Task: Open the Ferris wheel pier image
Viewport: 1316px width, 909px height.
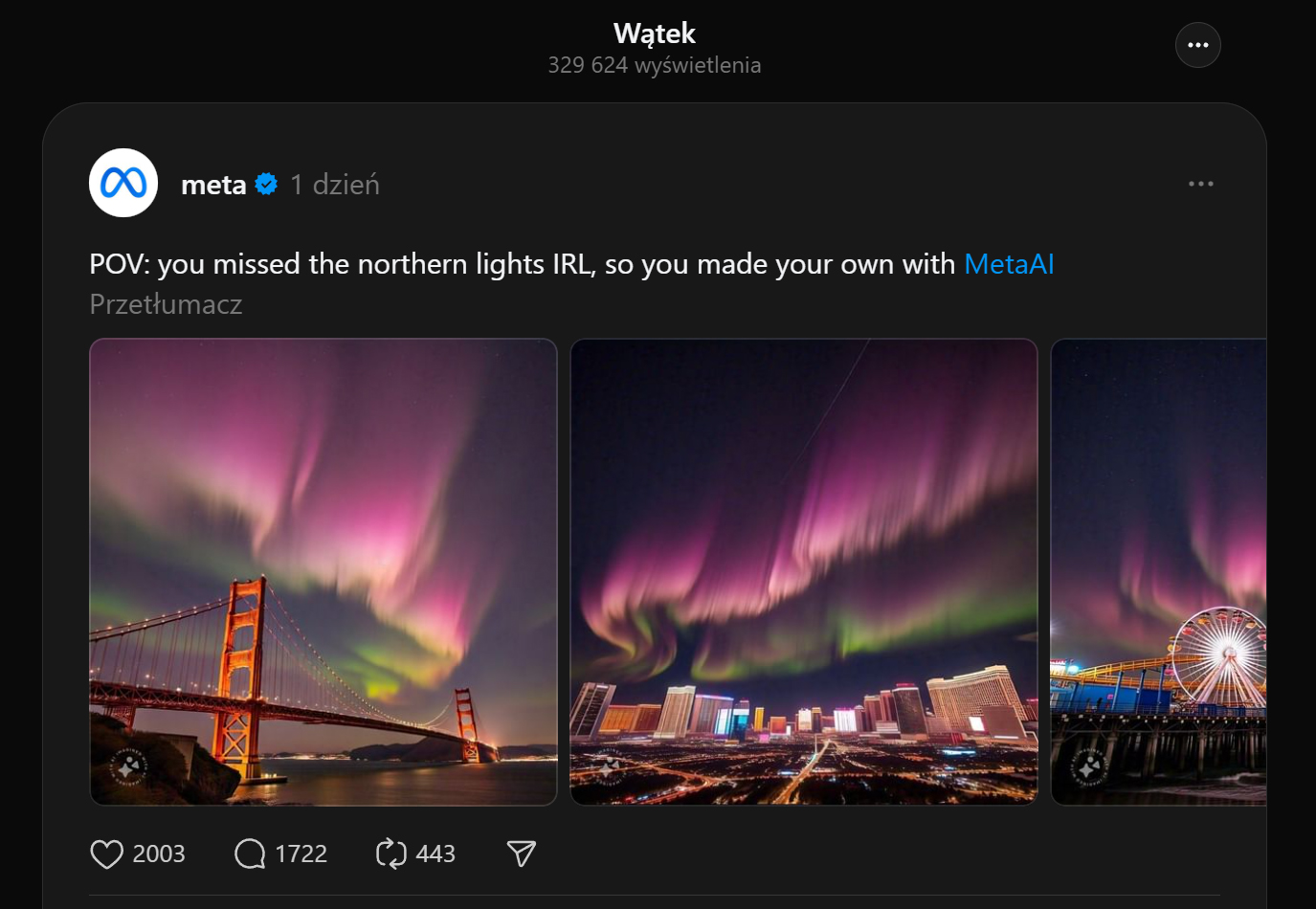Action: pyautogui.click(x=1159, y=572)
